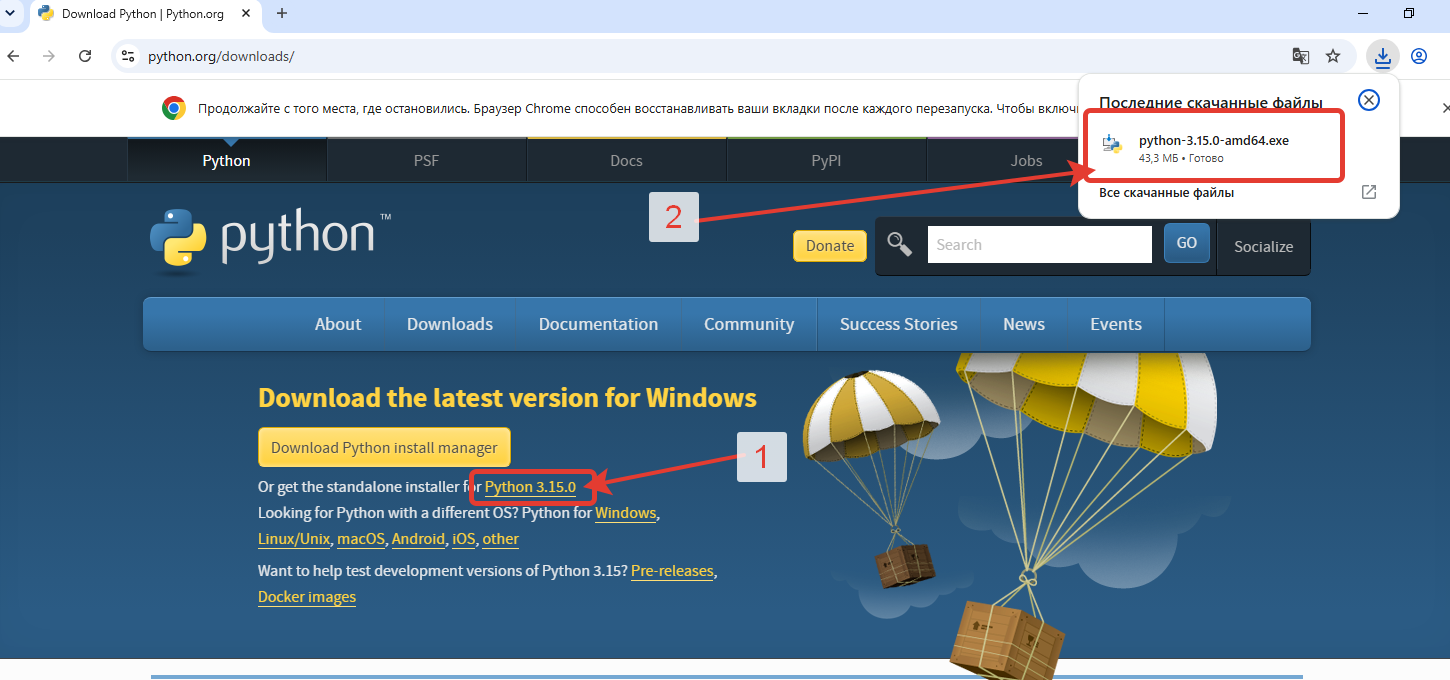Open the Downloads menu
This screenshot has height=680, width=1450.
[x=450, y=324]
